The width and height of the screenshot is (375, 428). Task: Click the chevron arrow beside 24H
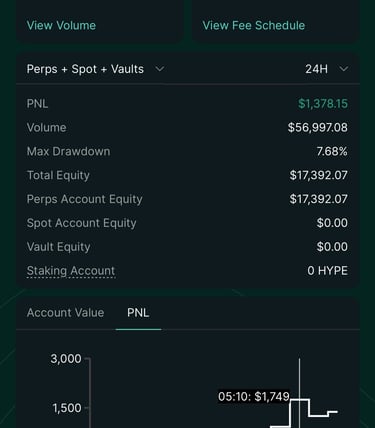344,69
